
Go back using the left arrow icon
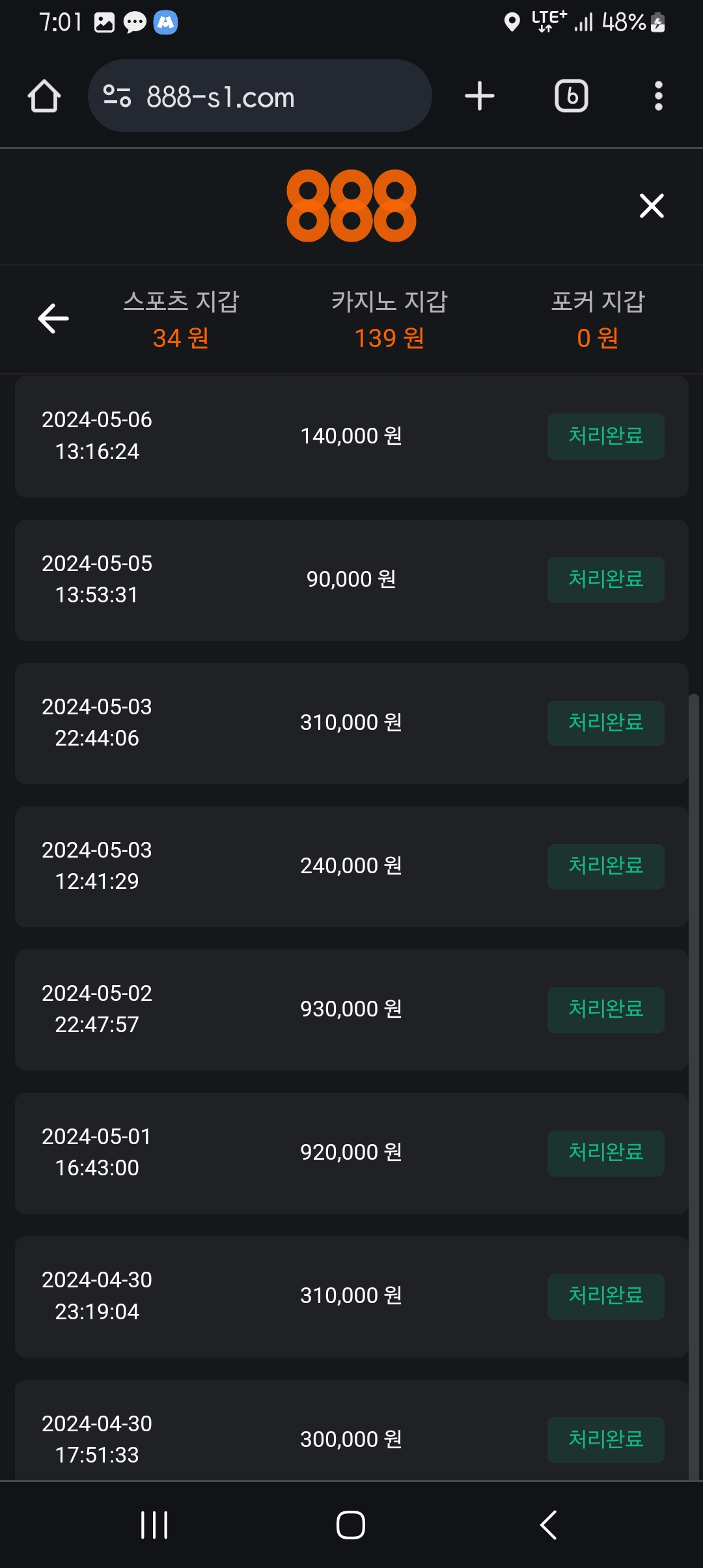click(53, 318)
